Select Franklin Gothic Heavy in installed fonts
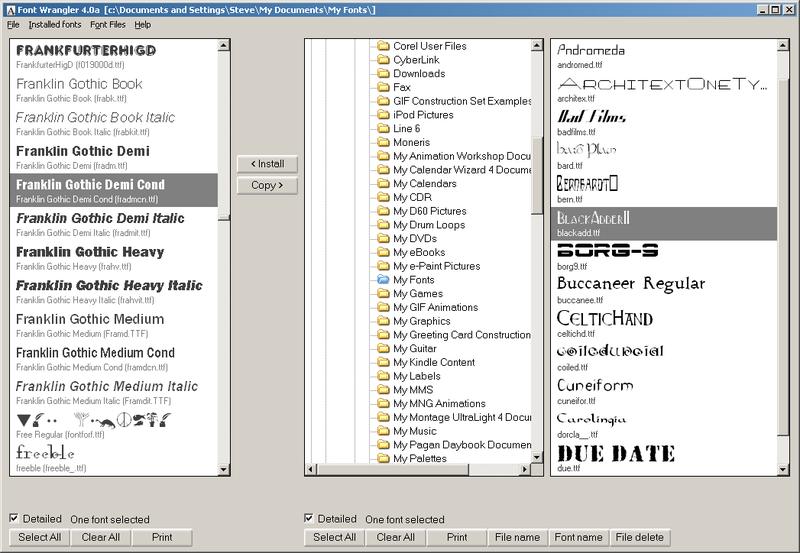The width and height of the screenshot is (800, 553). point(90,258)
